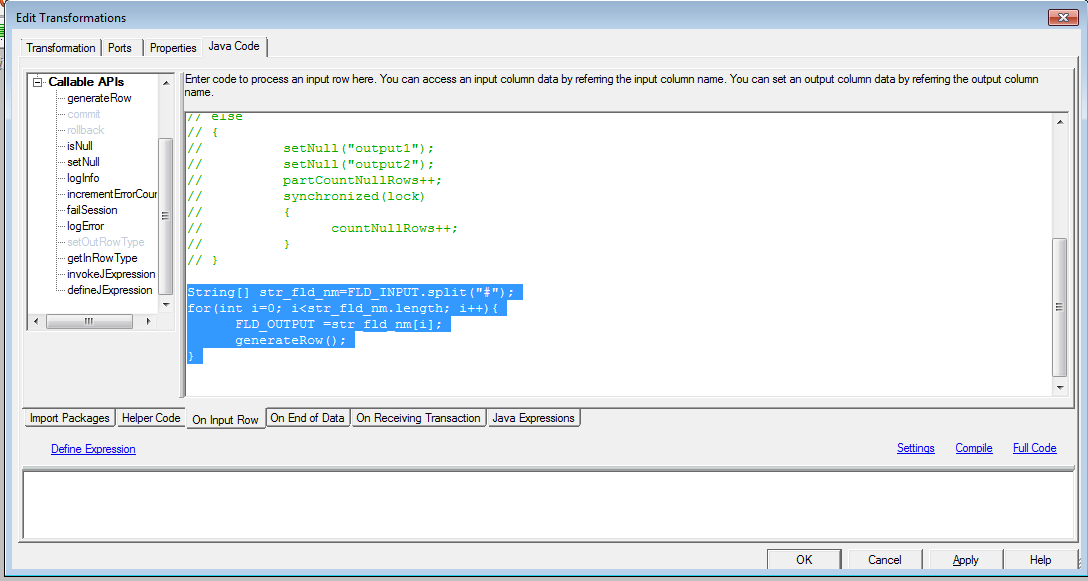Click the Compile link
Image resolution: width=1088 pixels, height=581 pixels.
click(974, 448)
